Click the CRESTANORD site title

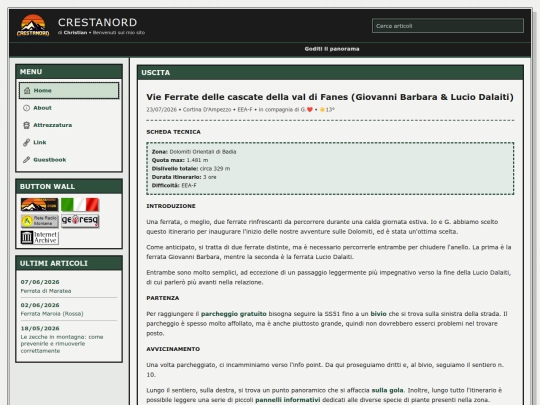point(97,22)
